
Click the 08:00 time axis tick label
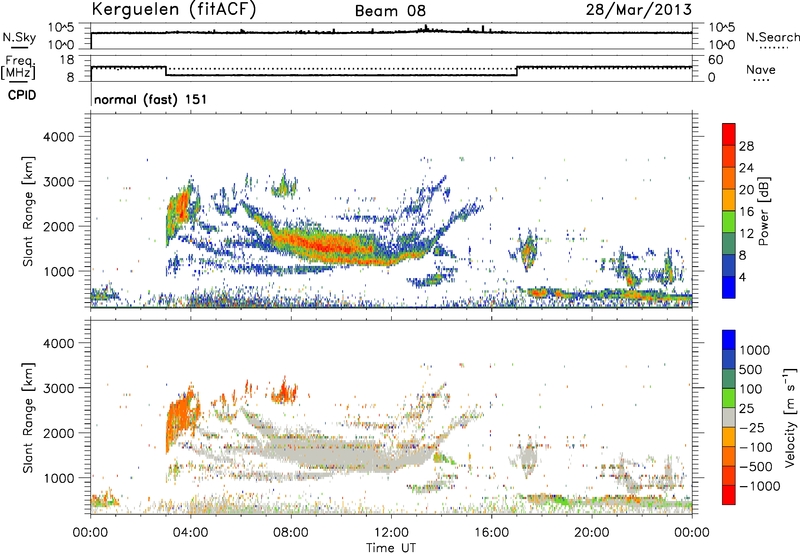pos(291,533)
